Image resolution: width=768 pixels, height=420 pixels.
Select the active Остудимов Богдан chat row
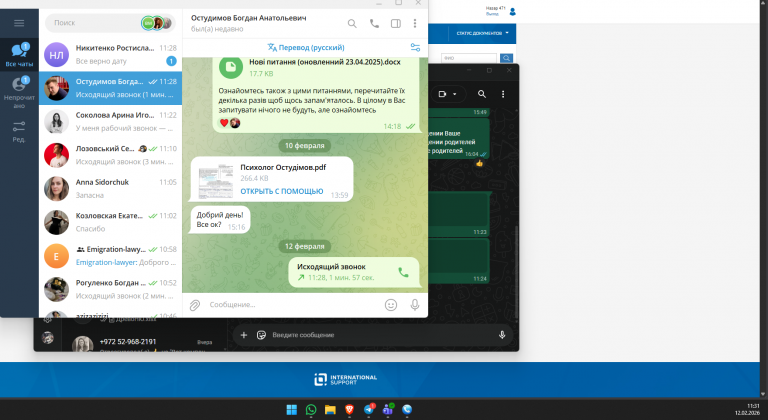pos(110,88)
